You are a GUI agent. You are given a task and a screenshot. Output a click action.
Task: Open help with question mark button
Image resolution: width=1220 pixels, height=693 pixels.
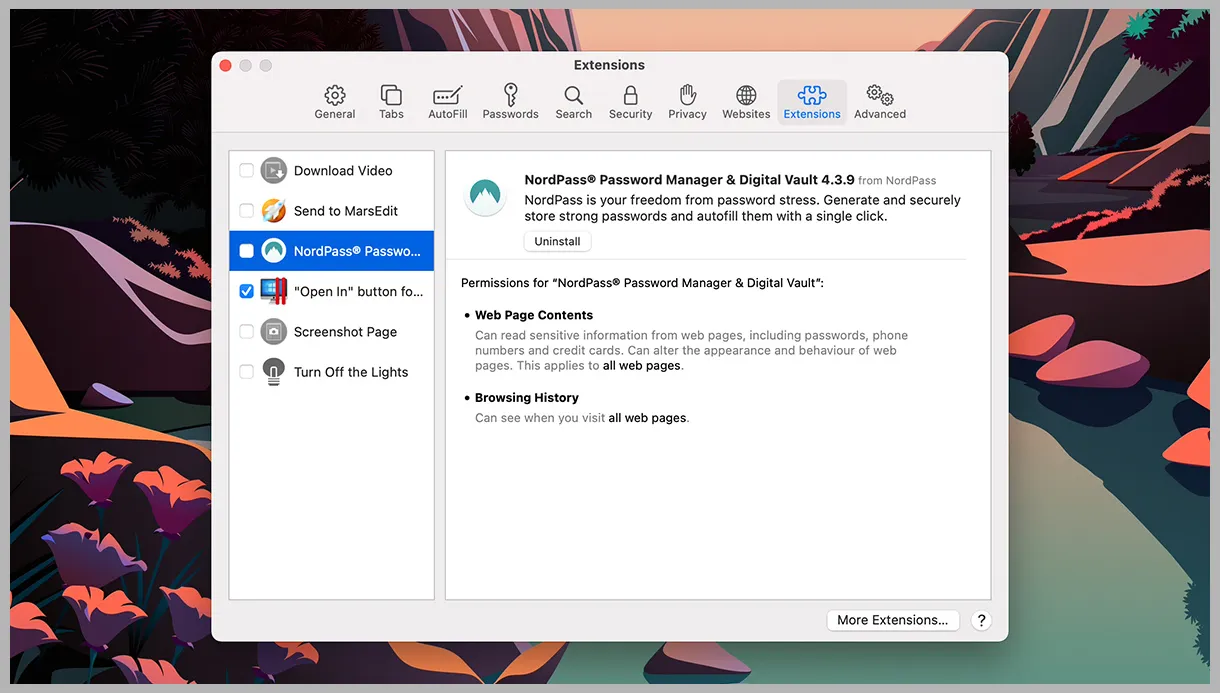coord(981,620)
